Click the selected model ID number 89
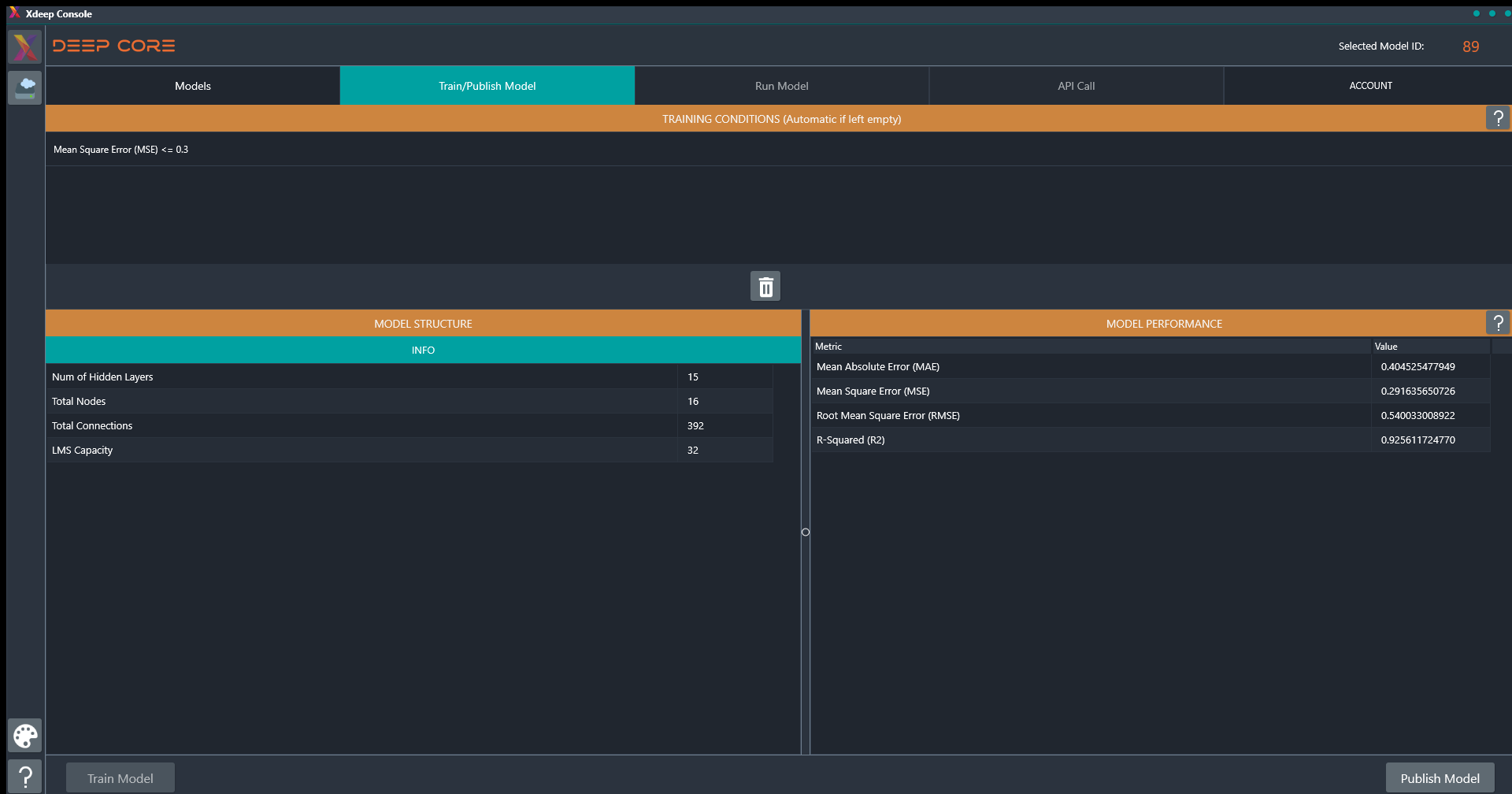This screenshot has height=794, width=1512. (x=1470, y=46)
